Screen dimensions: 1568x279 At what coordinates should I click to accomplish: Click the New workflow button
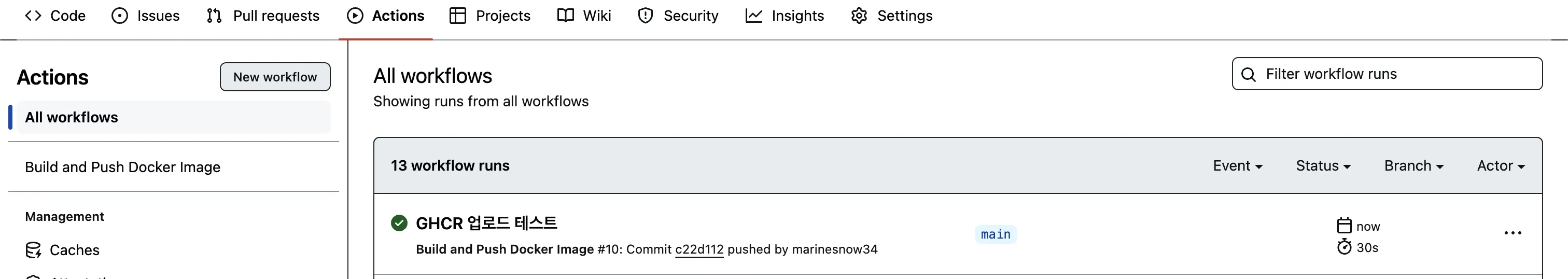[x=275, y=77]
